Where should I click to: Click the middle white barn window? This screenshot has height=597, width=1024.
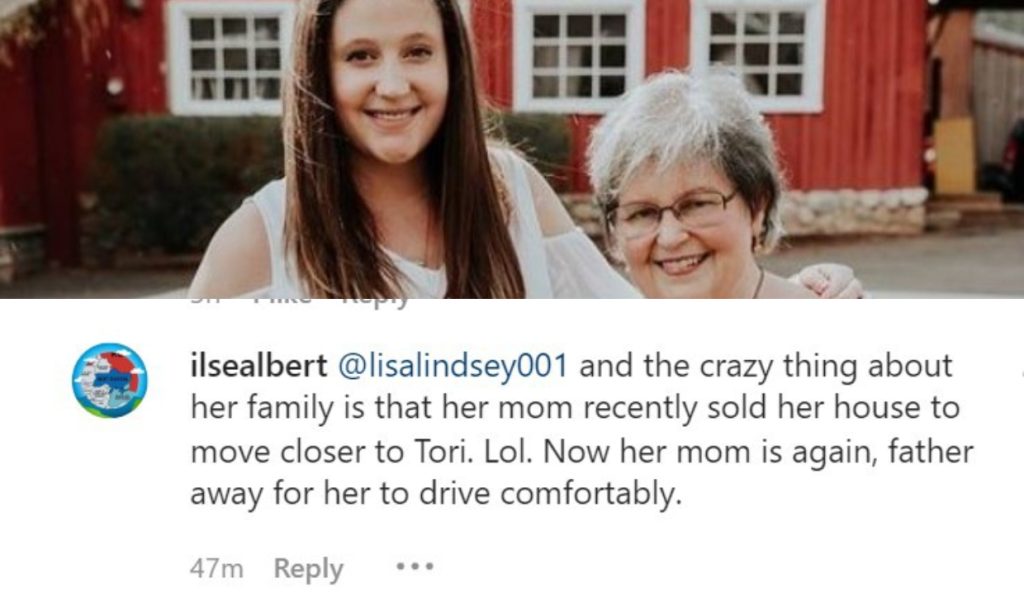[578, 56]
